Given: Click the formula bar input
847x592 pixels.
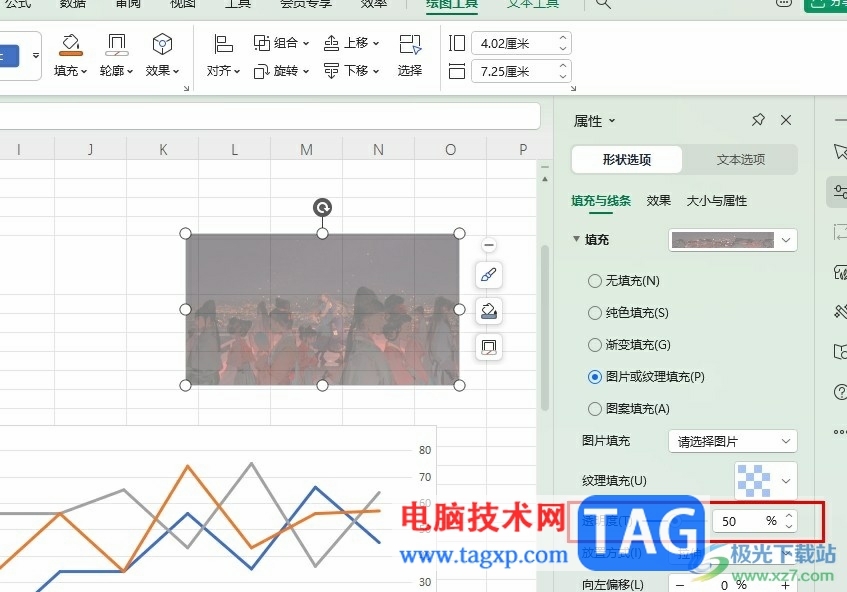Looking at the screenshot, I should tap(270, 116).
